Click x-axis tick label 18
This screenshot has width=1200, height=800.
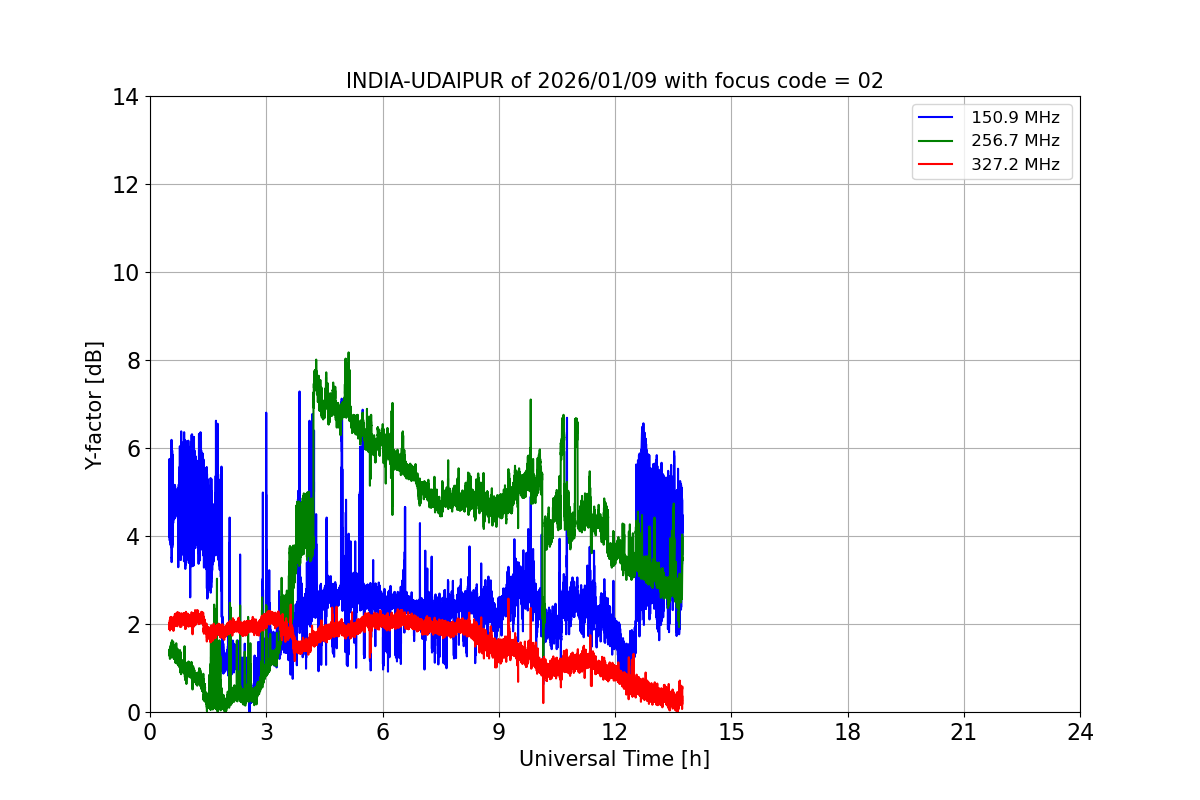click(848, 732)
